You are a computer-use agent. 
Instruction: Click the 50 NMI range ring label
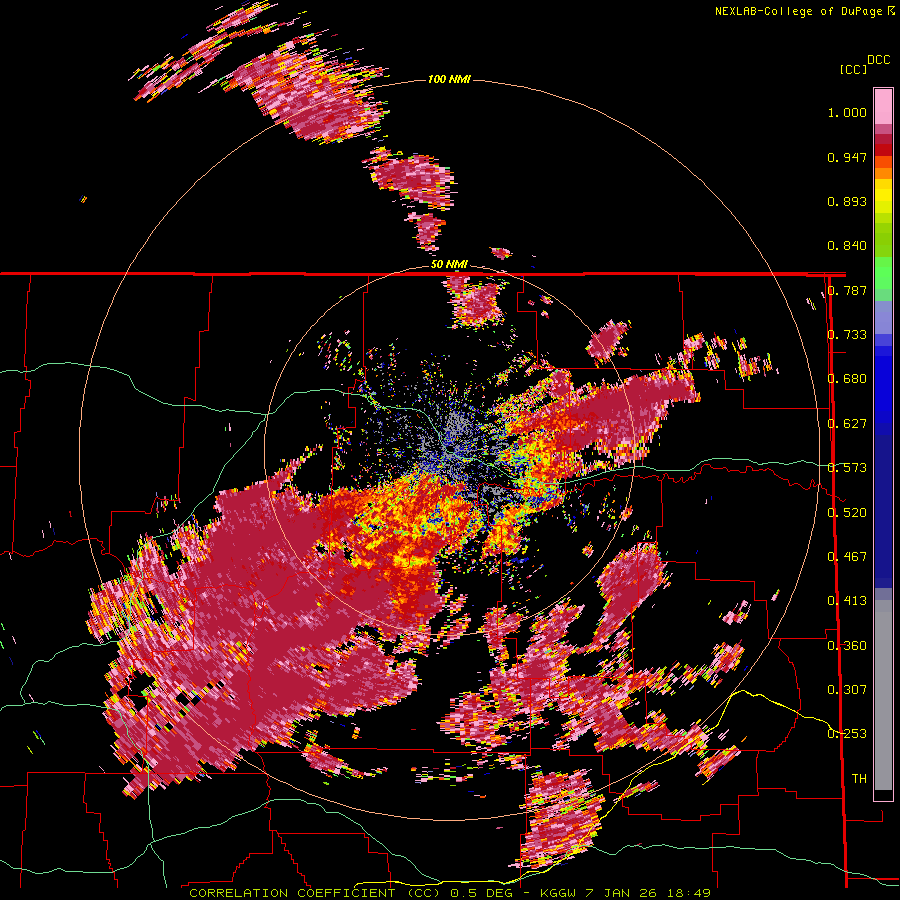449,264
